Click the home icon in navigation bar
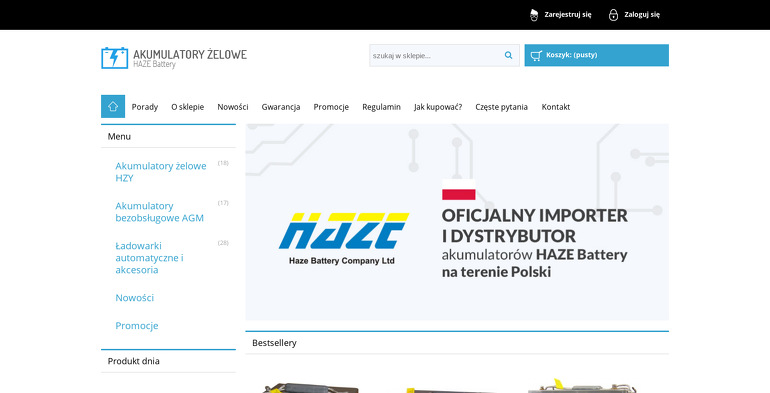The height and width of the screenshot is (393, 770). click(113, 106)
